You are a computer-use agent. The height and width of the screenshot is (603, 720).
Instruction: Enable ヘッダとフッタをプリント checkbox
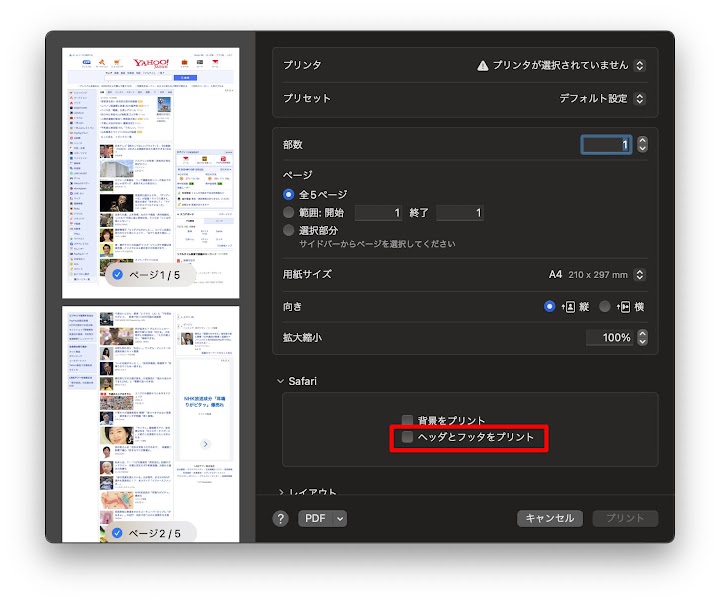[407, 437]
